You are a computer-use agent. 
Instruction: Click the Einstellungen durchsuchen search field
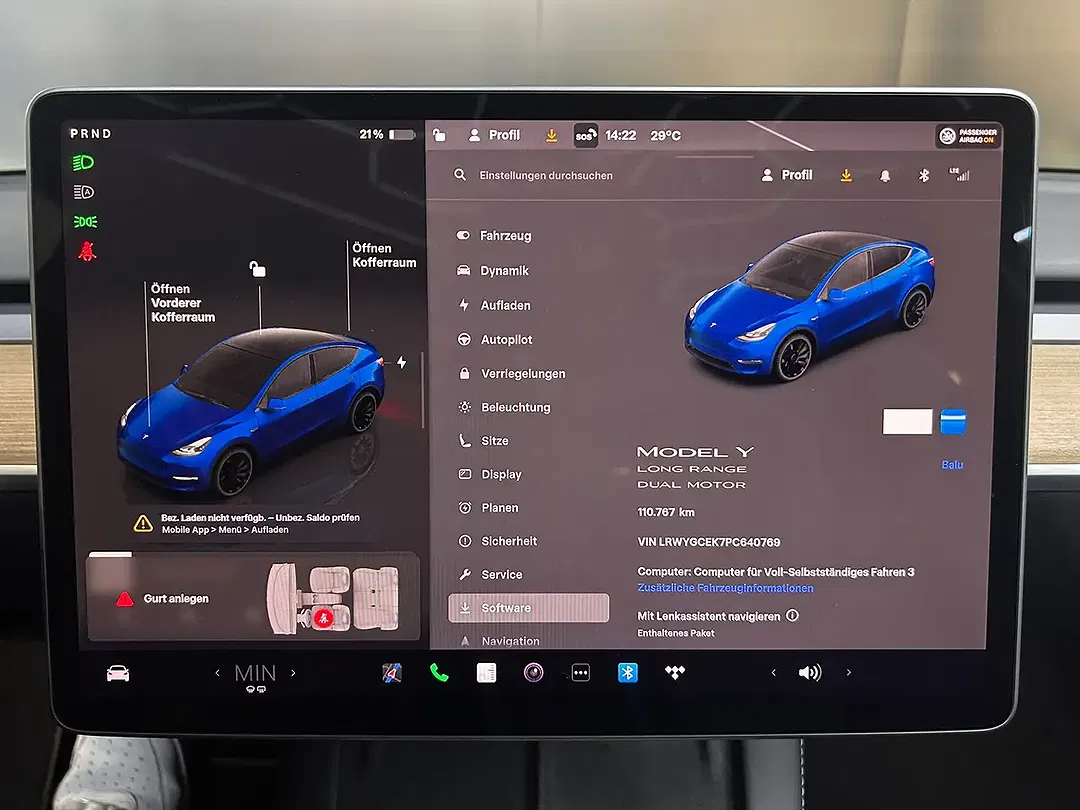click(546, 176)
